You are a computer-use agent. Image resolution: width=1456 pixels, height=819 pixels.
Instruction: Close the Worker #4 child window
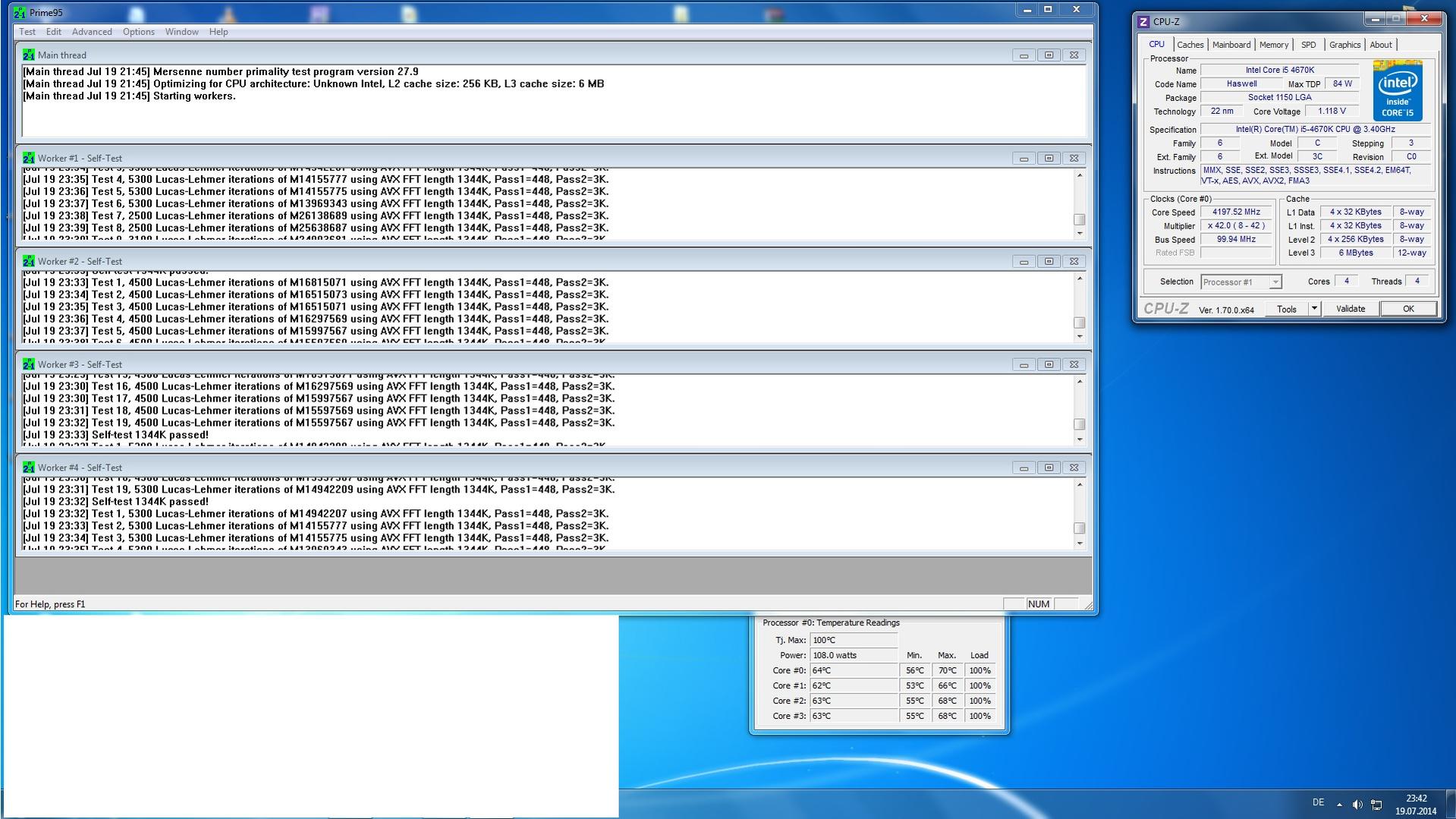1074,468
